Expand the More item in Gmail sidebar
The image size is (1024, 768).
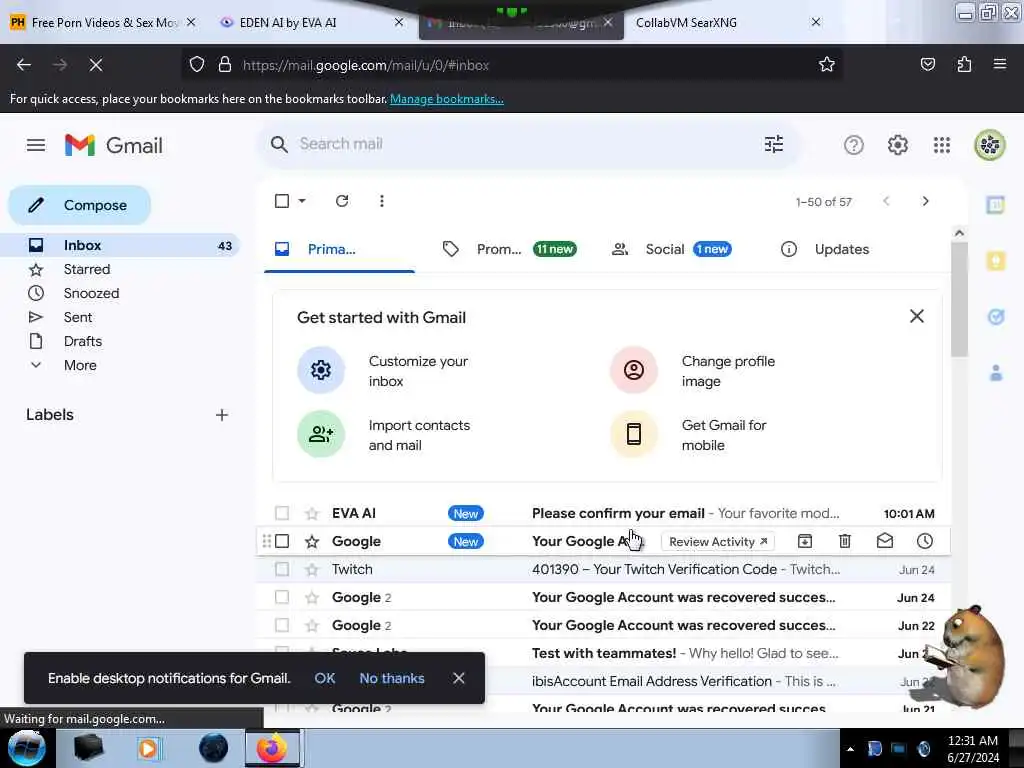coord(80,366)
